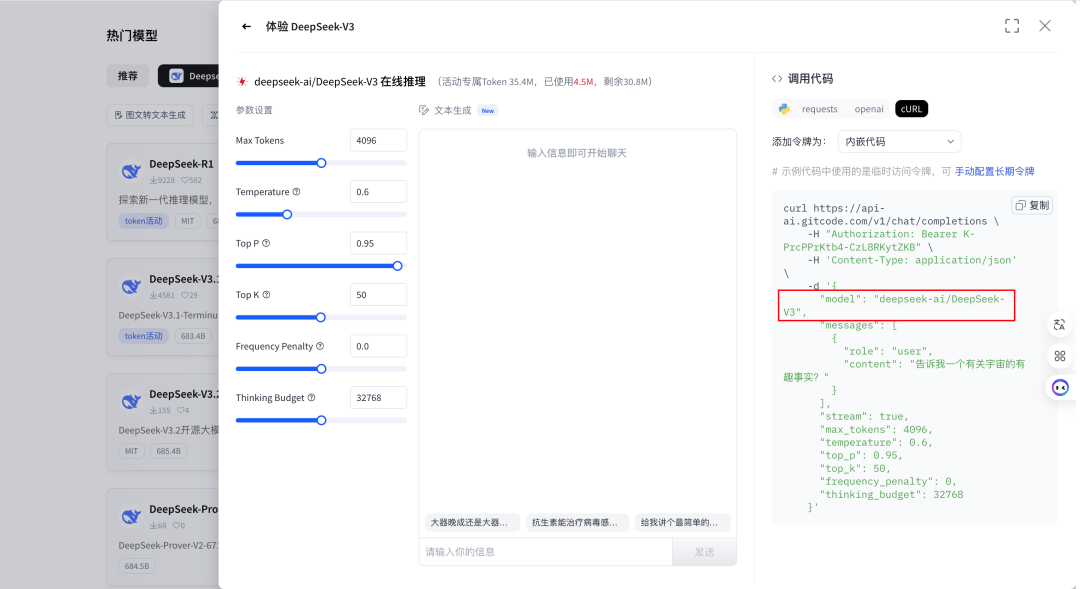The image size is (1080, 589).
Task: Click the Frequency Penalty value field
Action: 378,346
